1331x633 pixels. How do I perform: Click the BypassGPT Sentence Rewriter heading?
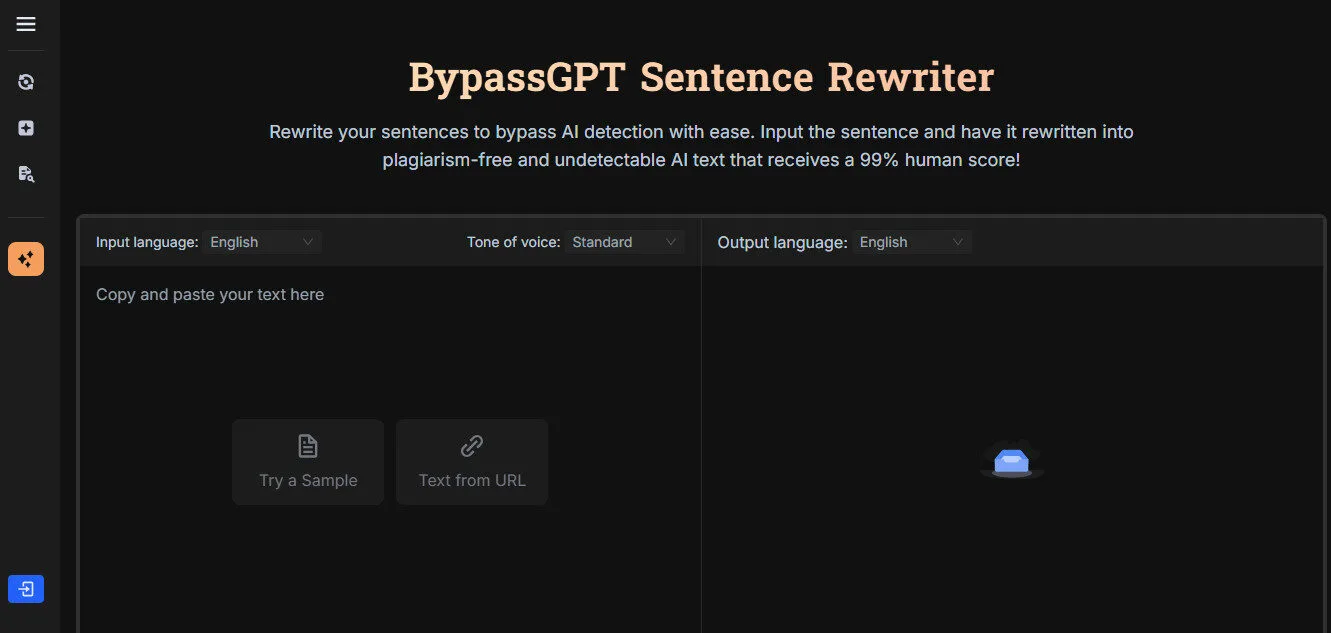point(700,76)
